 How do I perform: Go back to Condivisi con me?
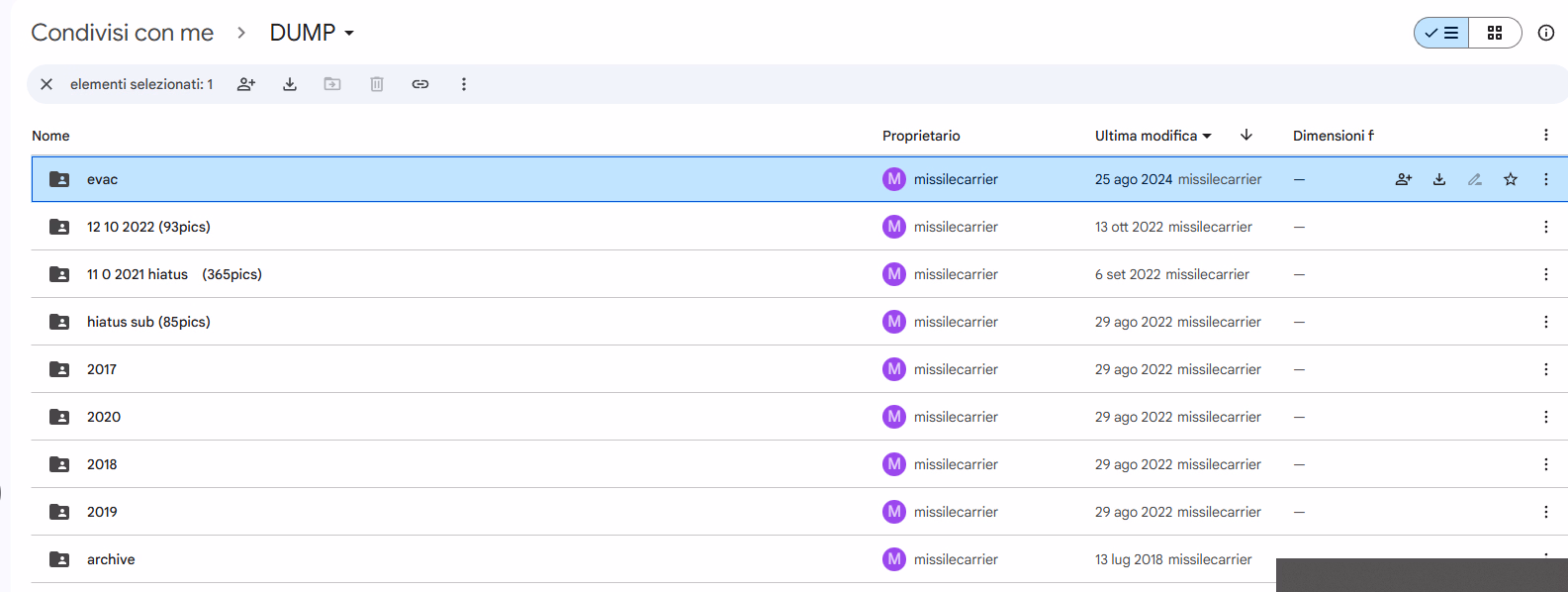point(123,33)
